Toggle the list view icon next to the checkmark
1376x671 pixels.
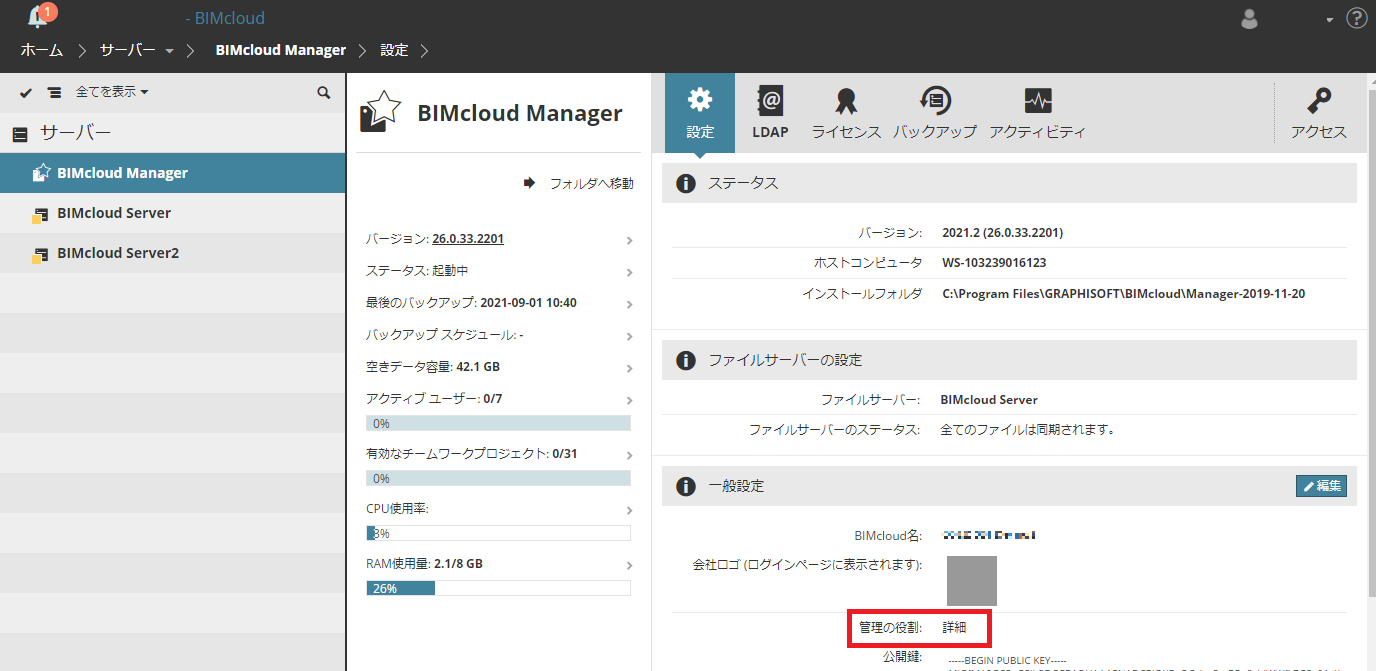pyautogui.click(x=54, y=92)
